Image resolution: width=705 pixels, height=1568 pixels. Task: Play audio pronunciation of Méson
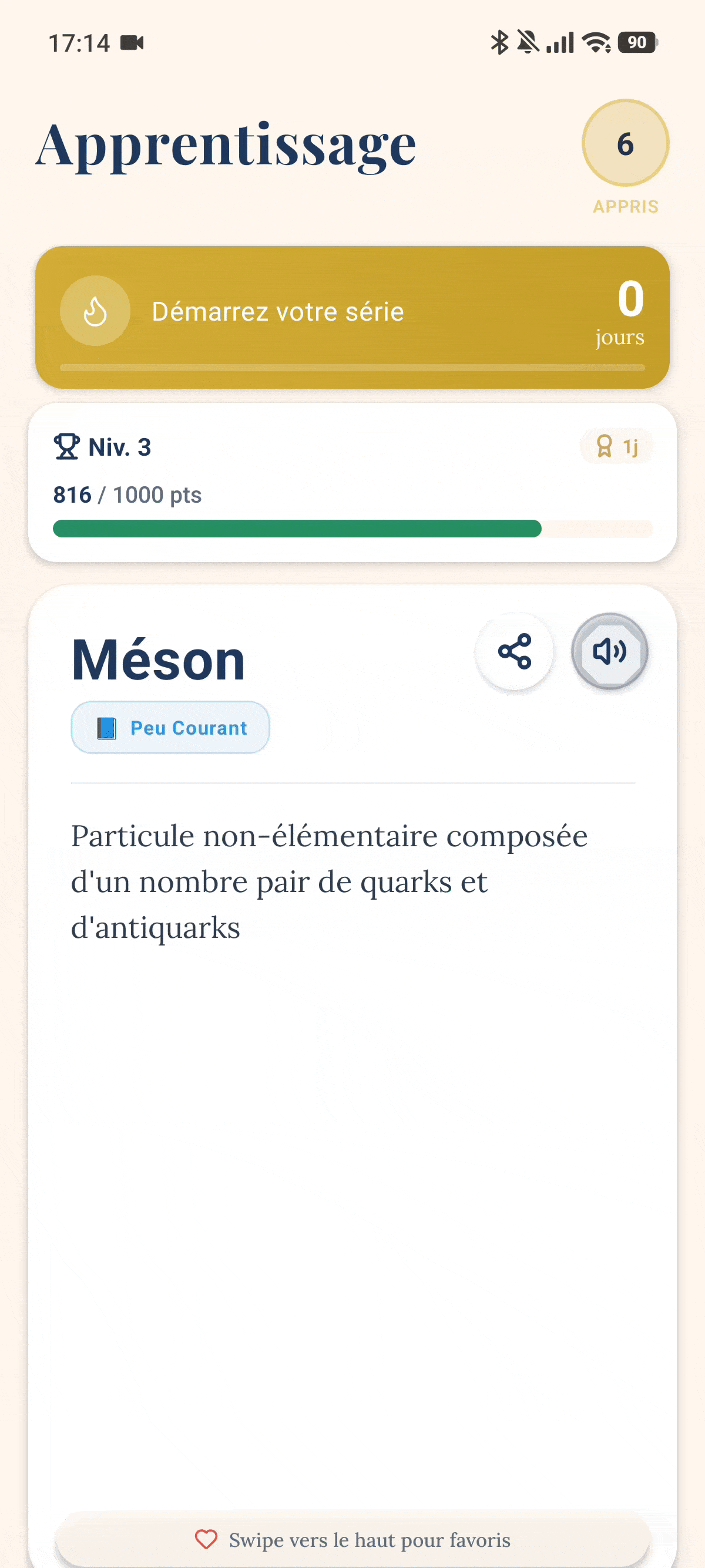609,651
